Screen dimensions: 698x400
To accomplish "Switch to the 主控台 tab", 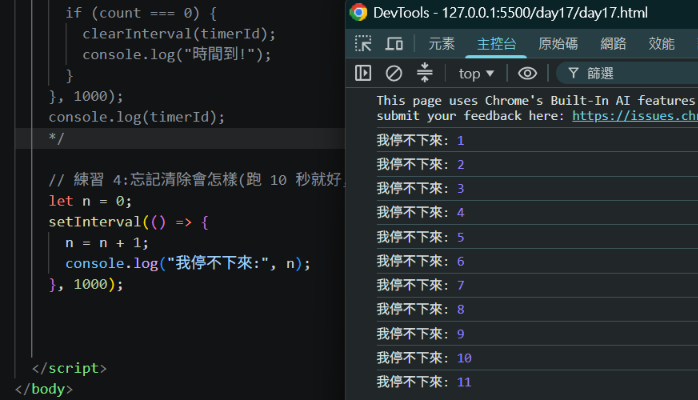I will 496,44.
